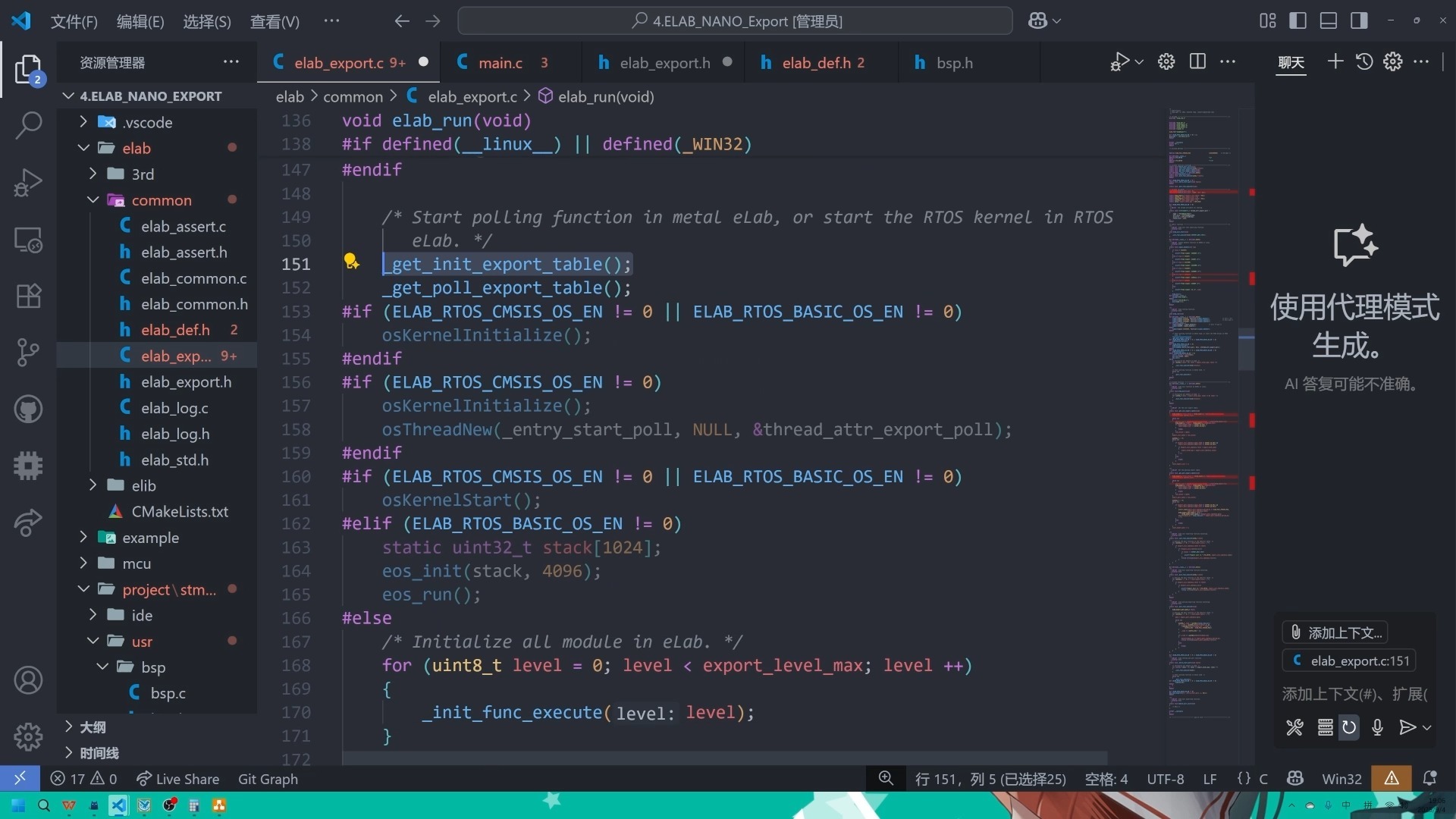
Task: Open the Search view in activity bar
Action: click(28, 125)
